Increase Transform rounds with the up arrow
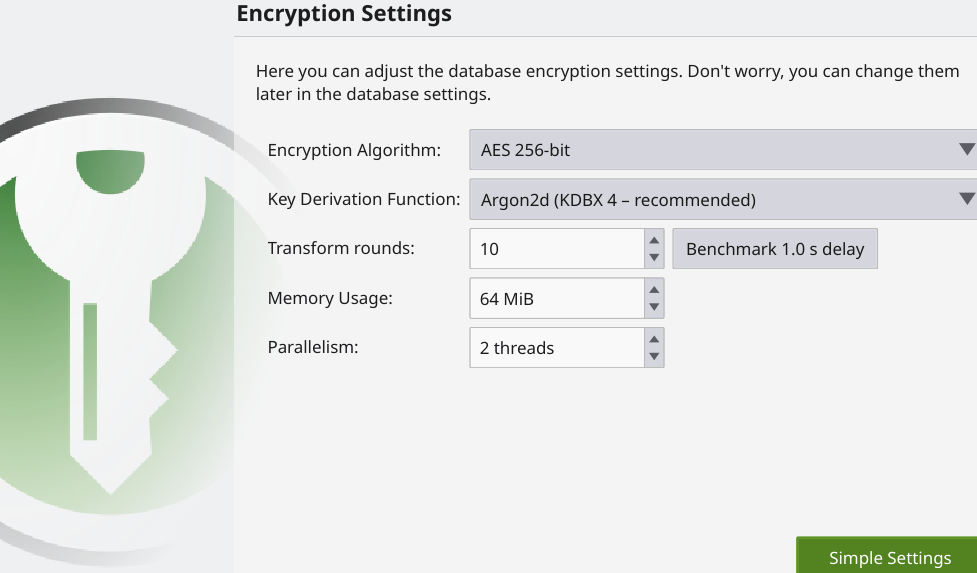Screen dimensions: 977x573 click(654, 240)
